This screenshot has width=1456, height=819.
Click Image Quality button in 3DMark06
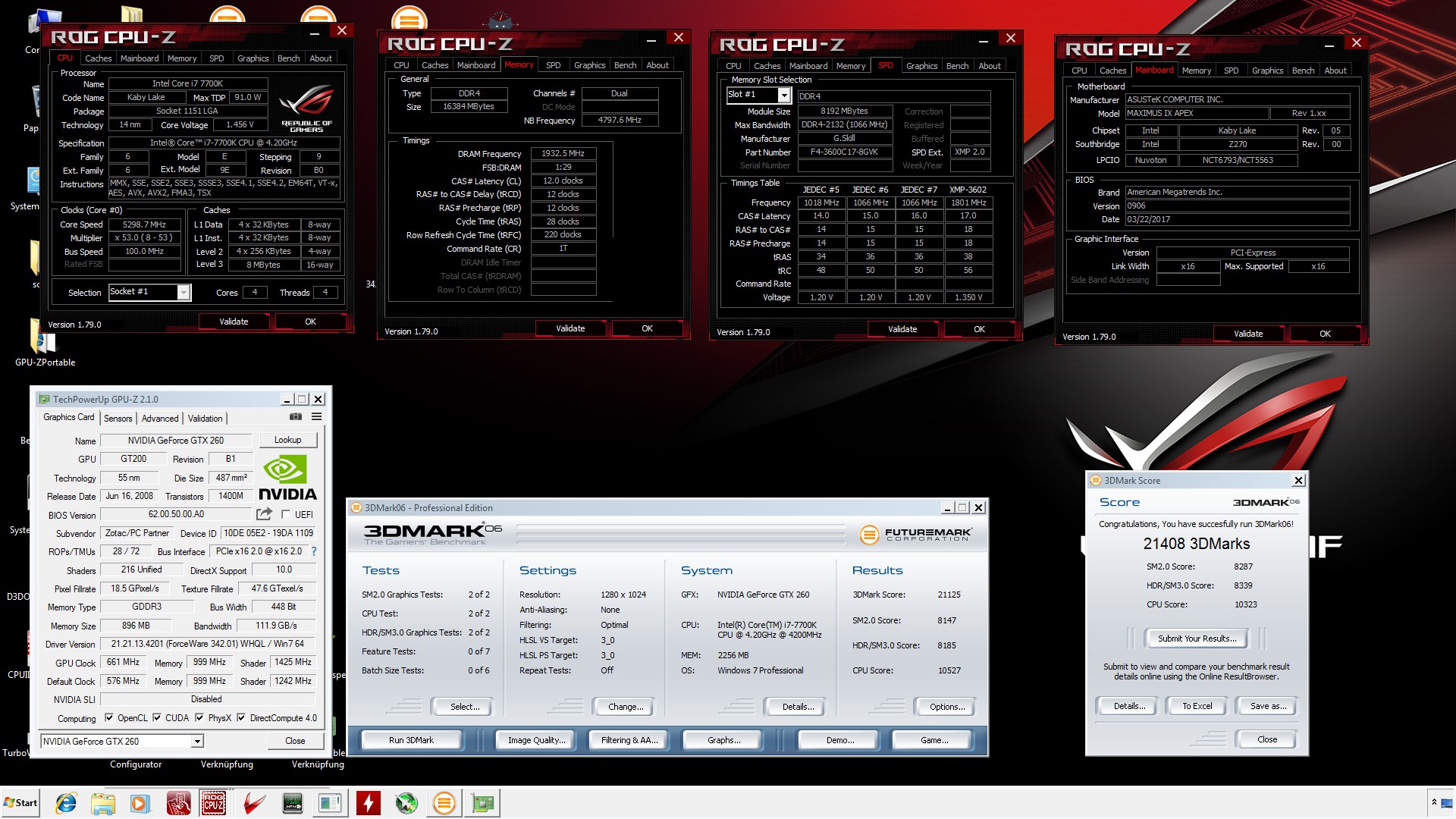coord(536,740)
